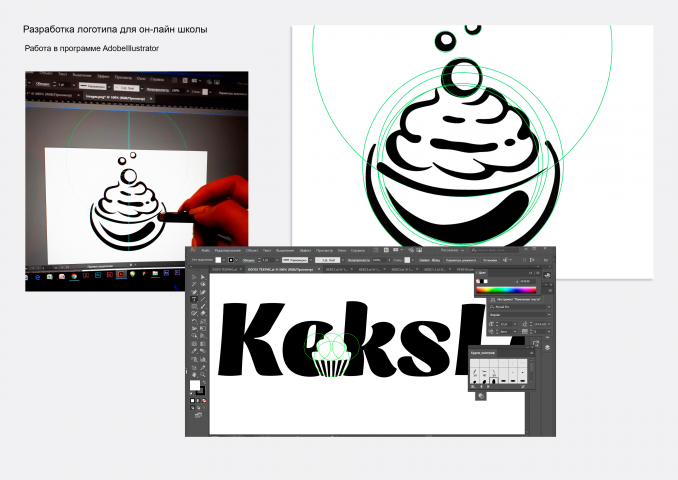
Task: Select the Magic Wand tool
Action: (x=194, y=284)
